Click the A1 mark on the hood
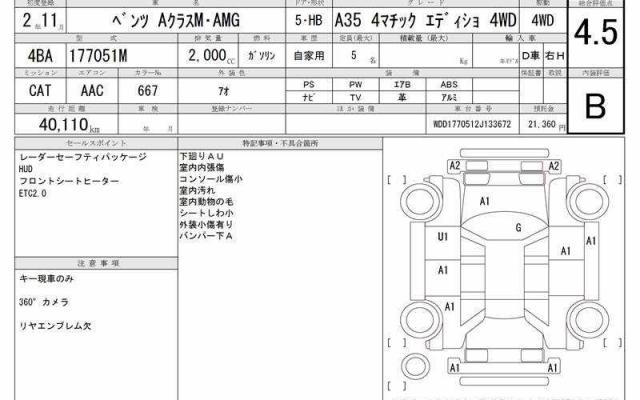The height and width of the screenshot is (400, 640). 485,201
